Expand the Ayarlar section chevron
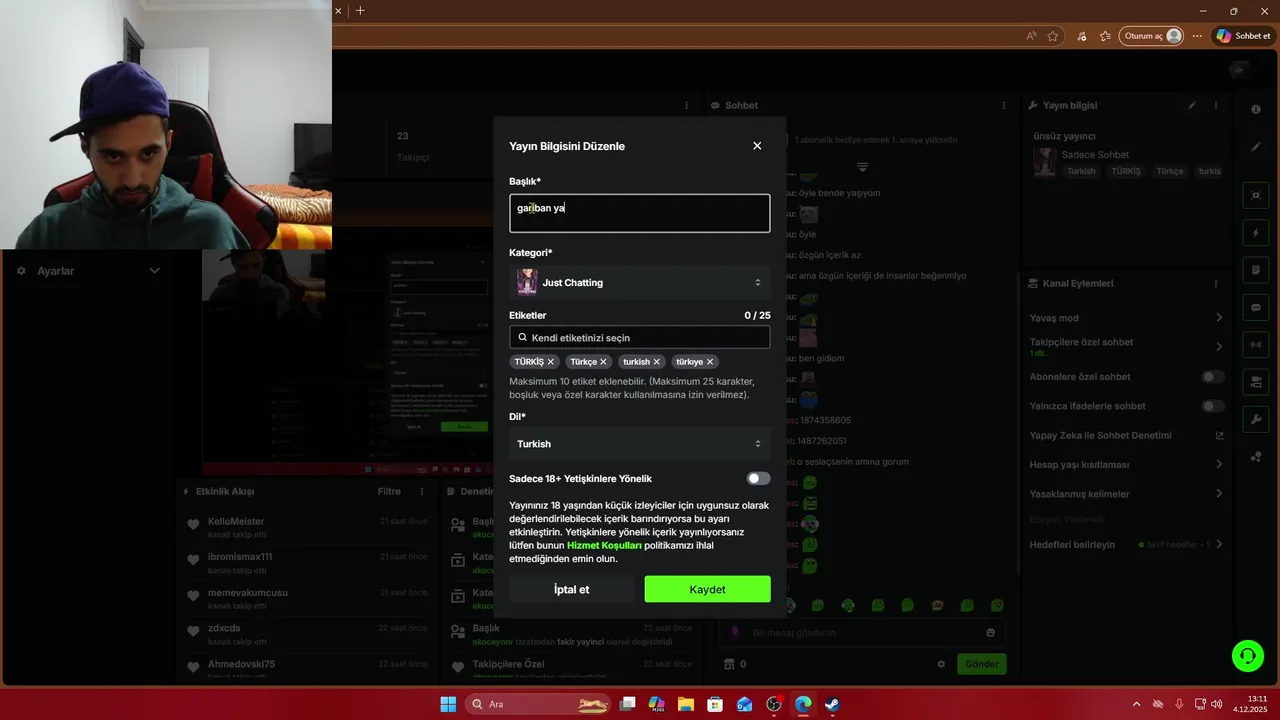 [154, 271]
